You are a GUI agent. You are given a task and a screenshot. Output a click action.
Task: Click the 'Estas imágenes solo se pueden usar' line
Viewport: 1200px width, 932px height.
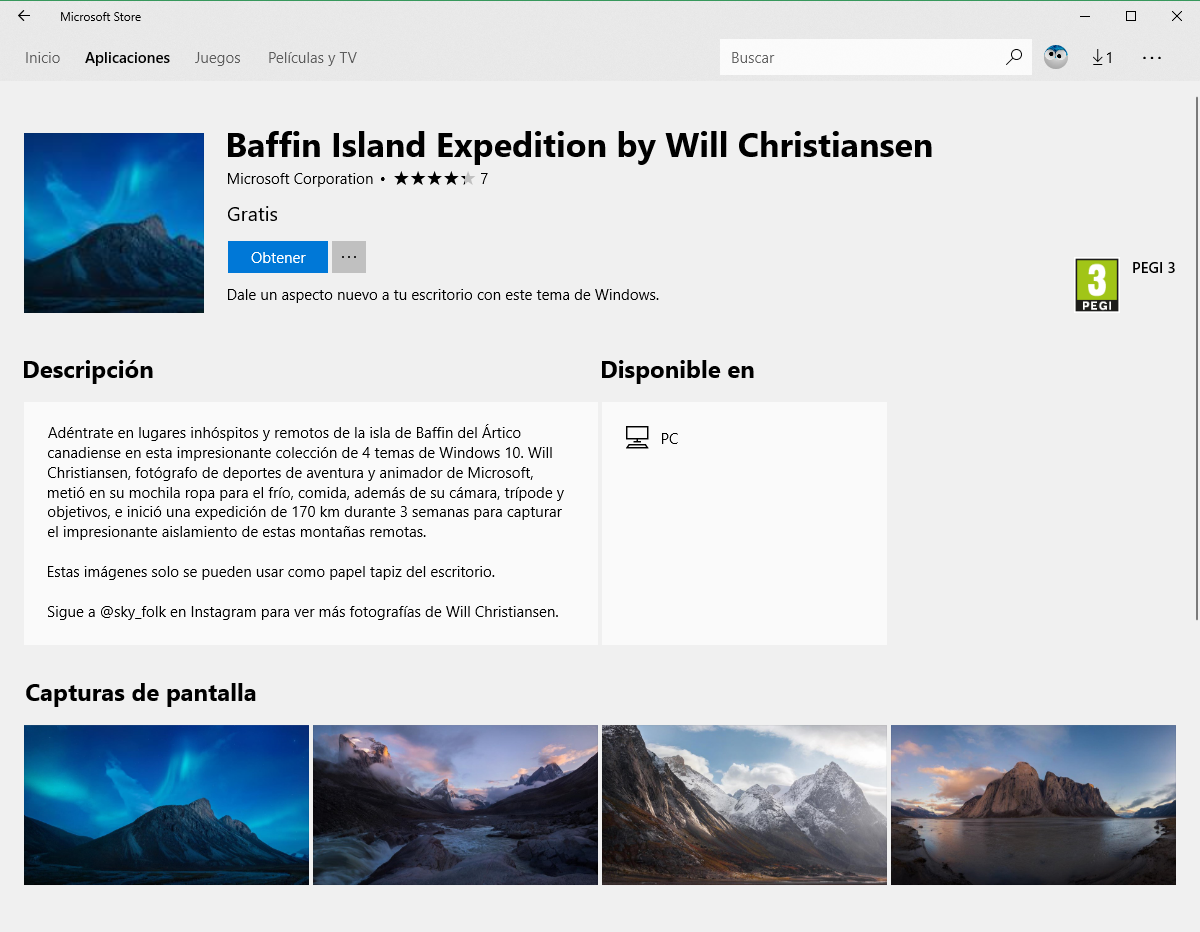271,572
